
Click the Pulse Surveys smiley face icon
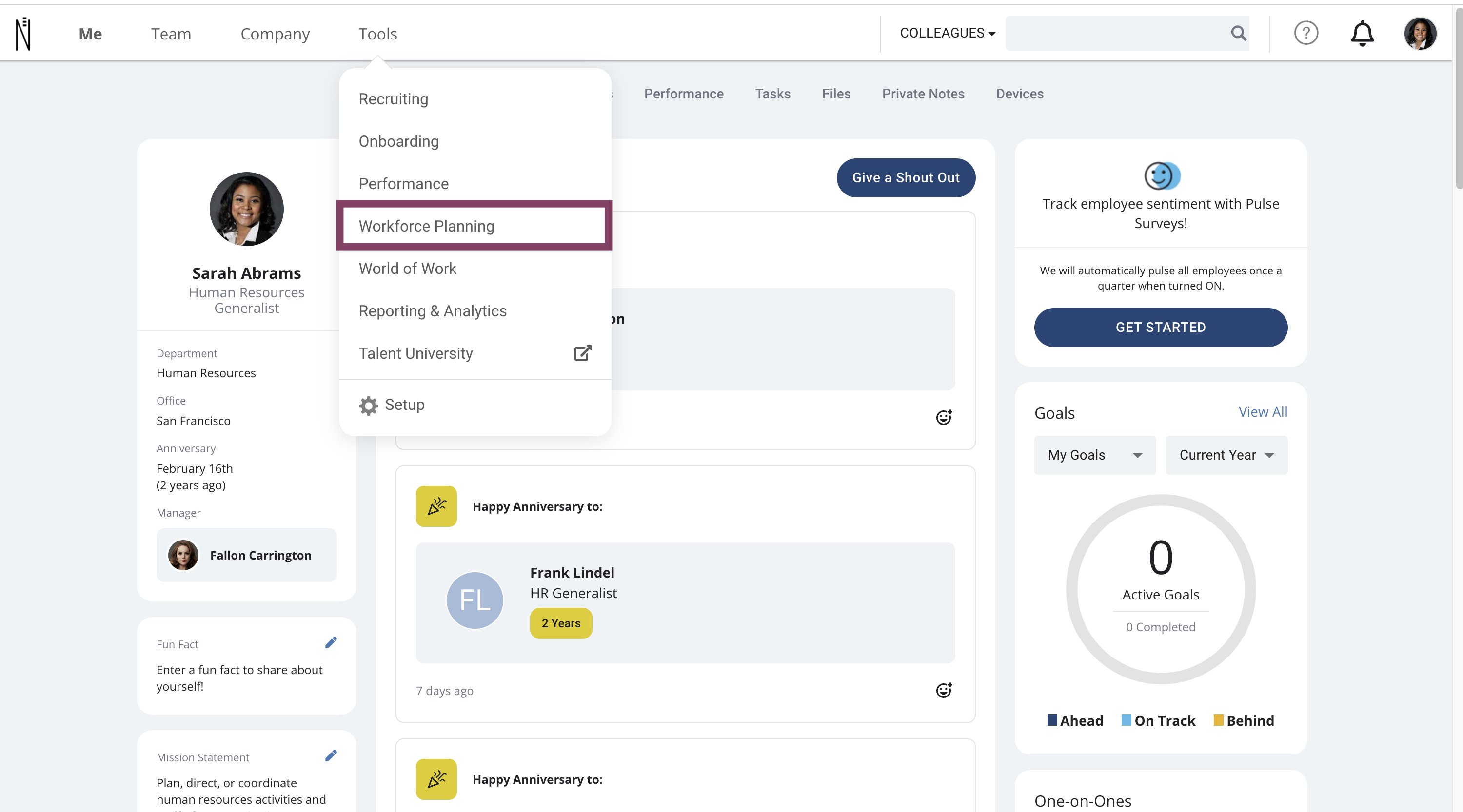point(1162,175)
